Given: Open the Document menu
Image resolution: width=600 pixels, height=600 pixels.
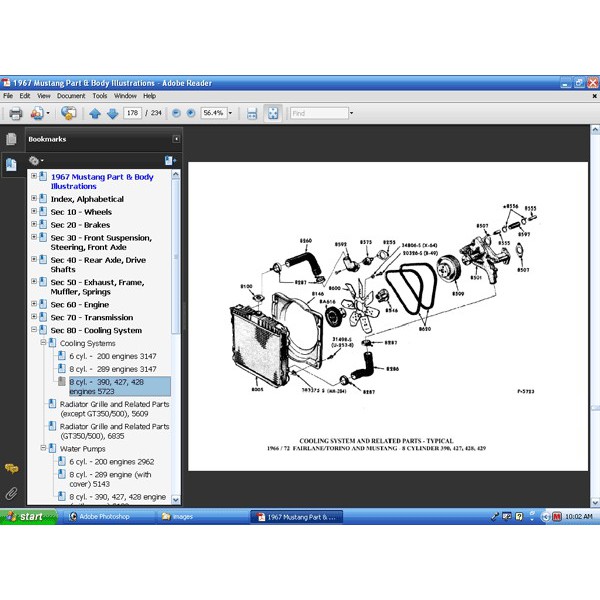Looking at the screenshot, I should (71, 96).
